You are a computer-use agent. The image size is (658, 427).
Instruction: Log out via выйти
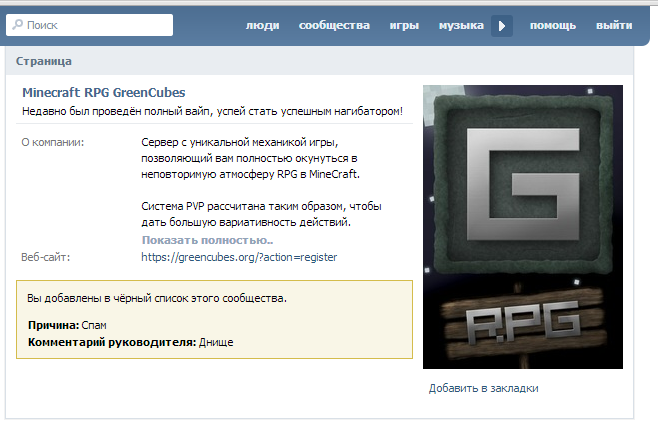click(614, 25)
